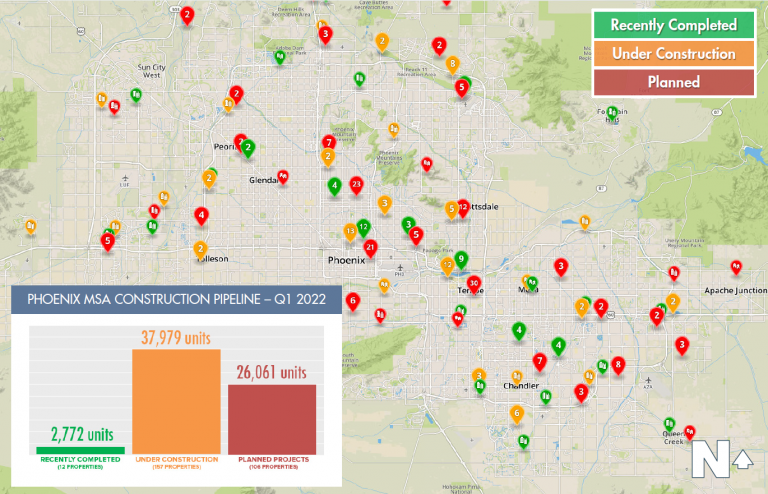
Task: Click the Phoenix MSA Construction Pipeline title
Action: [x=175, y=299]
